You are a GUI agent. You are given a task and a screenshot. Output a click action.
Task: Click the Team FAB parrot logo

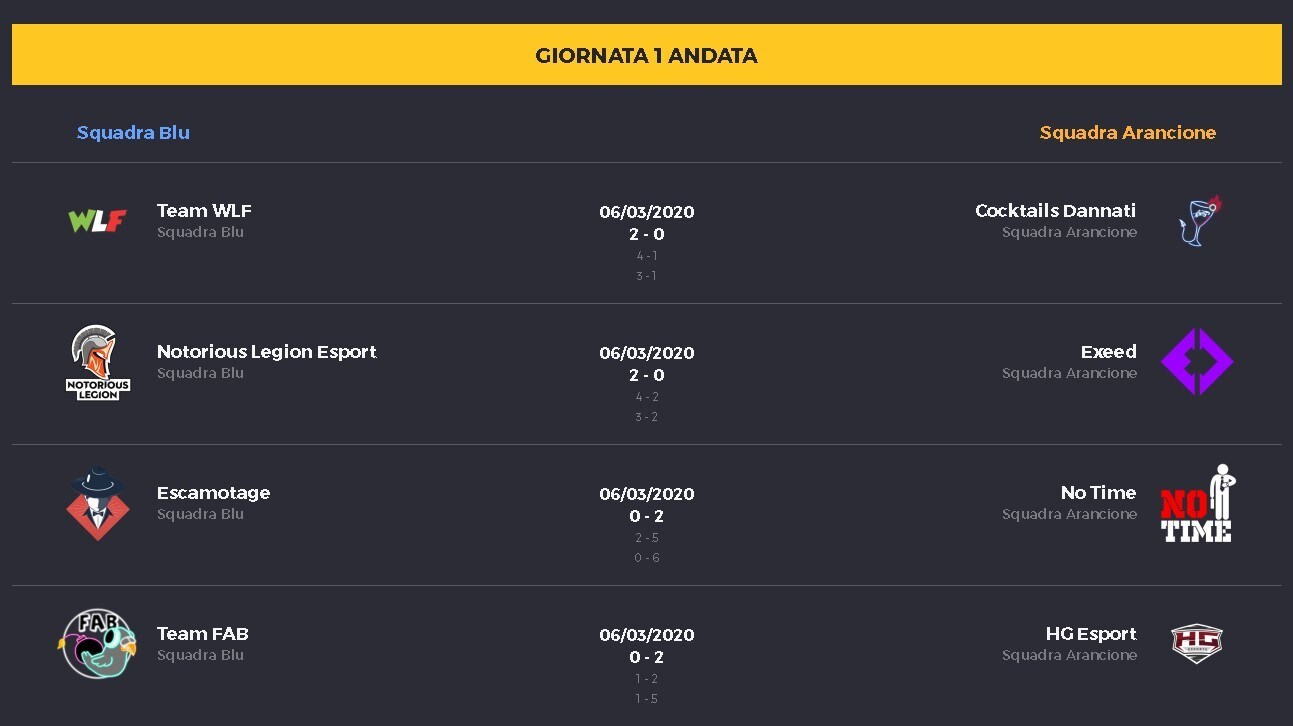[x=97, y=644]
